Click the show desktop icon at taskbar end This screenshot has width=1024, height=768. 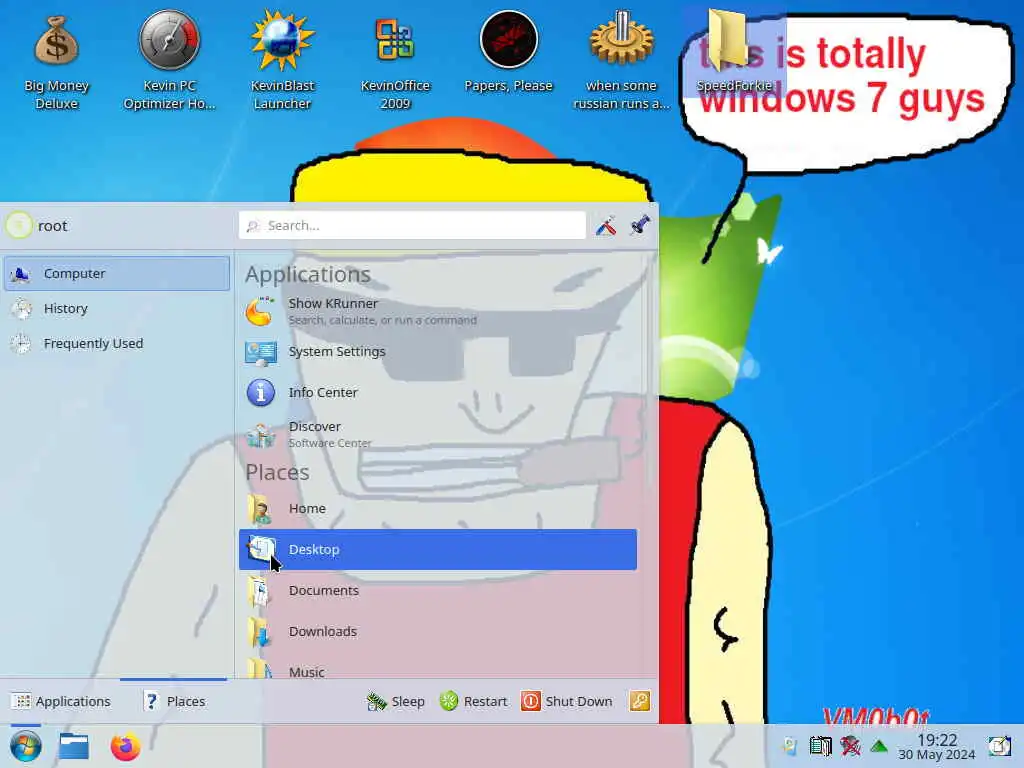click(x=999, y=746)
